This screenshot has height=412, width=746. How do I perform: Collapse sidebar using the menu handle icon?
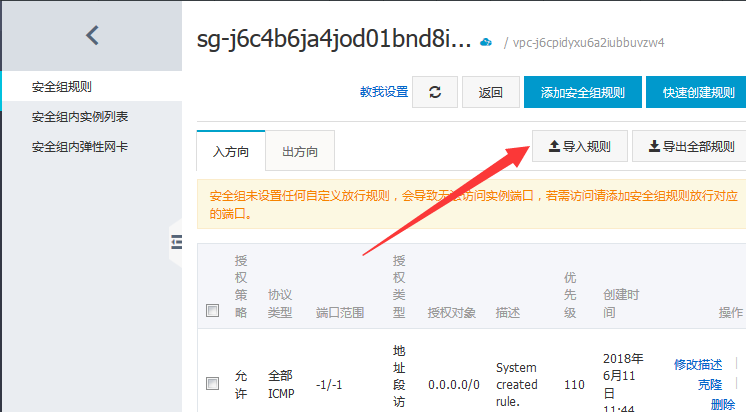[177, 241]
